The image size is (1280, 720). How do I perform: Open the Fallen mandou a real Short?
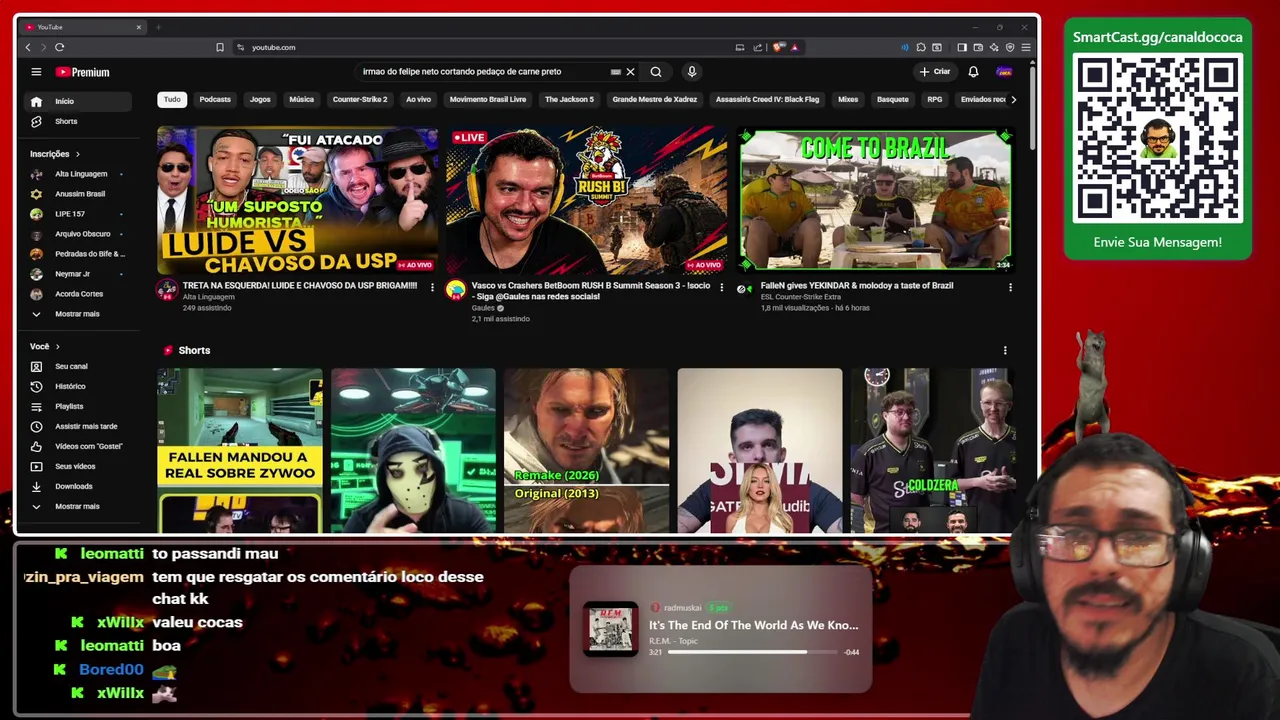pyautogui.click(x=240, y=450)
